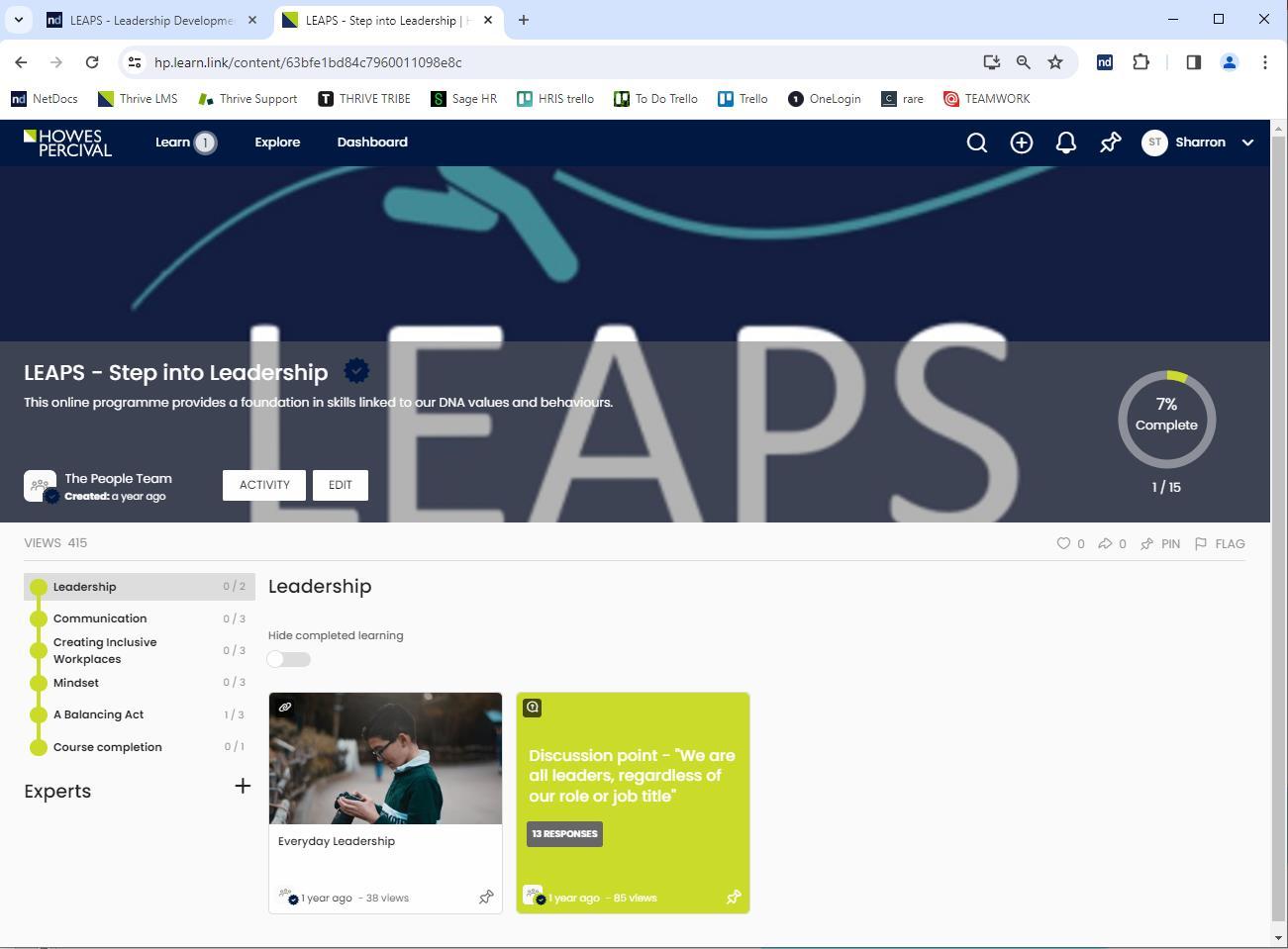This screenshot has height=949, width=1288.
Task: Open the To Do Trello bookmark
Action: coord(655,99)
